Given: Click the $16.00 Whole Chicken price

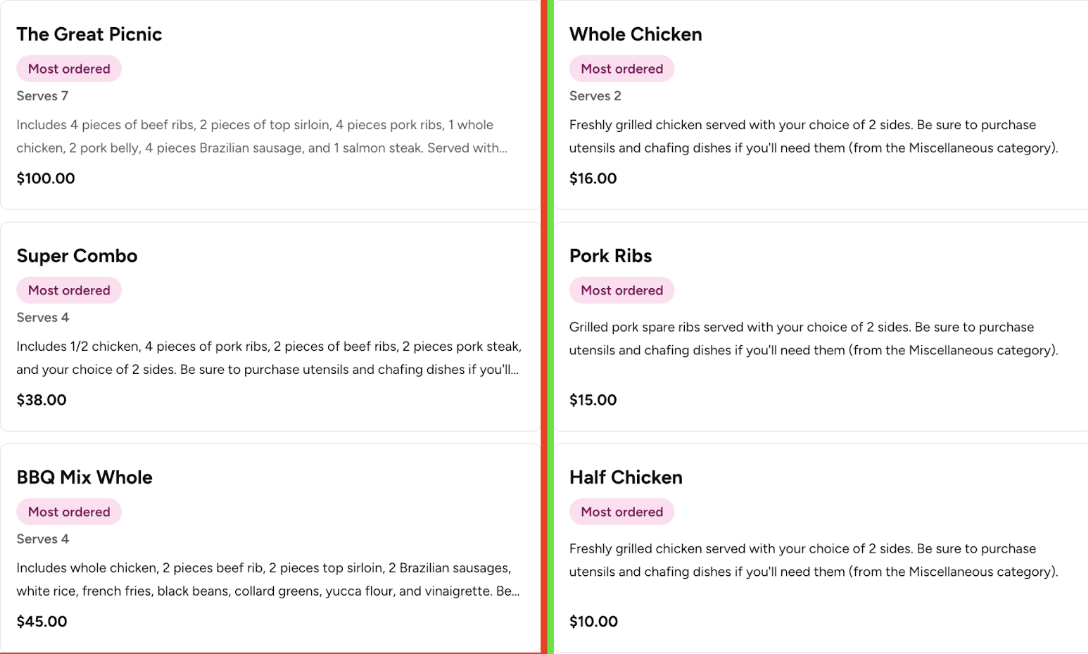Looking at the screenshot, I should 593,179.
